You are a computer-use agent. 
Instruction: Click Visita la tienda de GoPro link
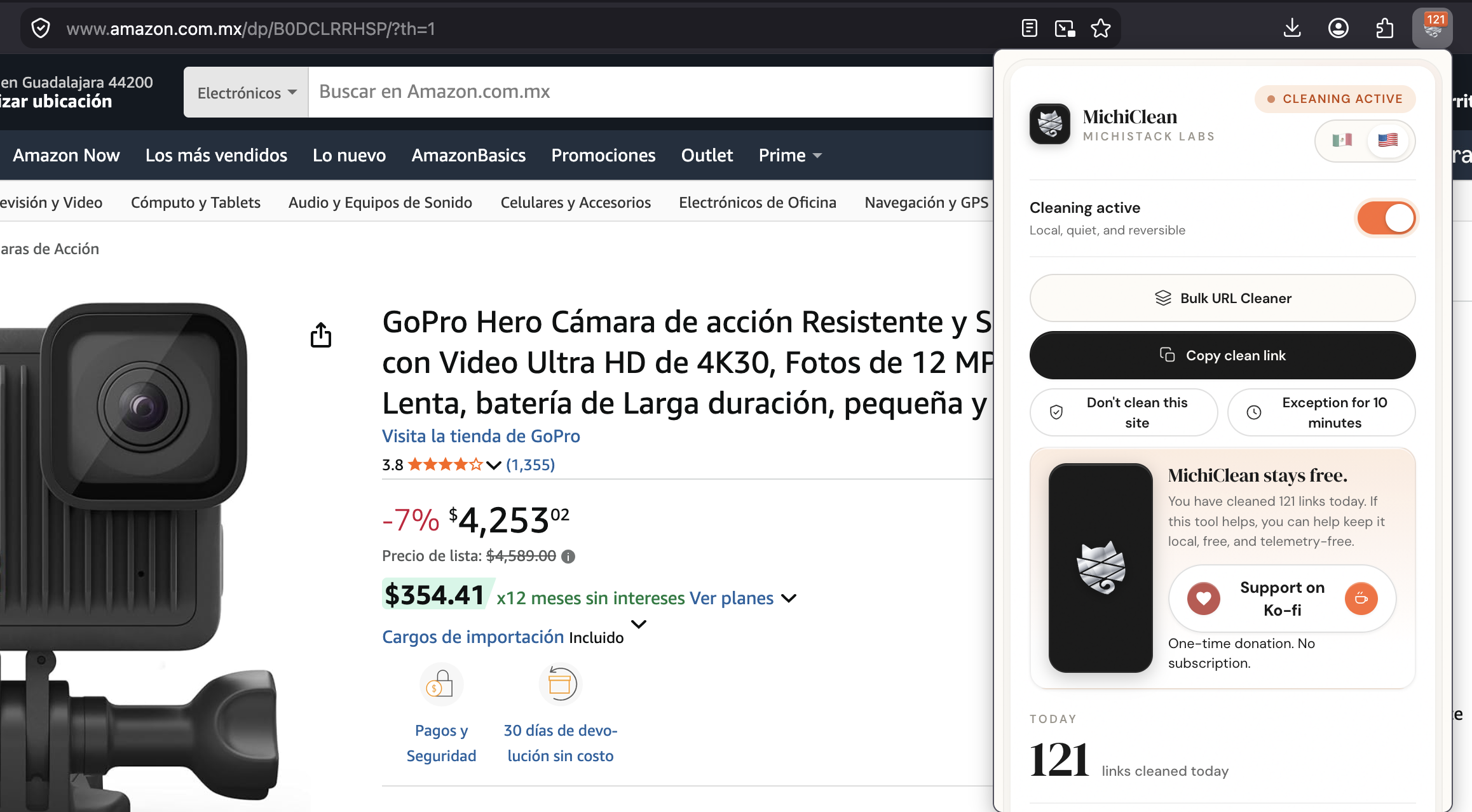pos(481,436)
